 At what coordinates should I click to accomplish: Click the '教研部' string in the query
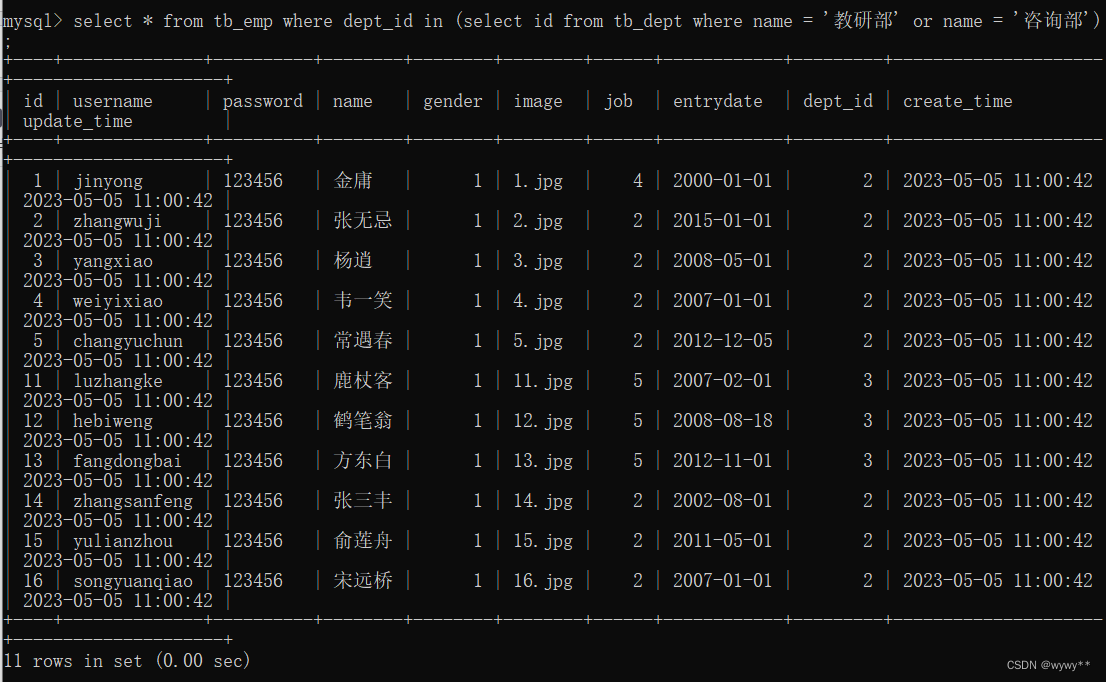tap(862, 21)
